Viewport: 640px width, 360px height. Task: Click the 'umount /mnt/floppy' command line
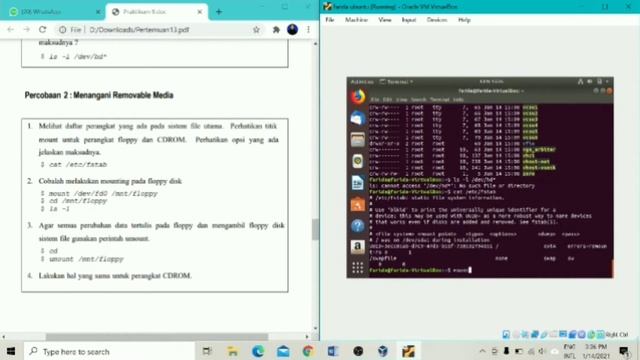(x=86, y=259)
